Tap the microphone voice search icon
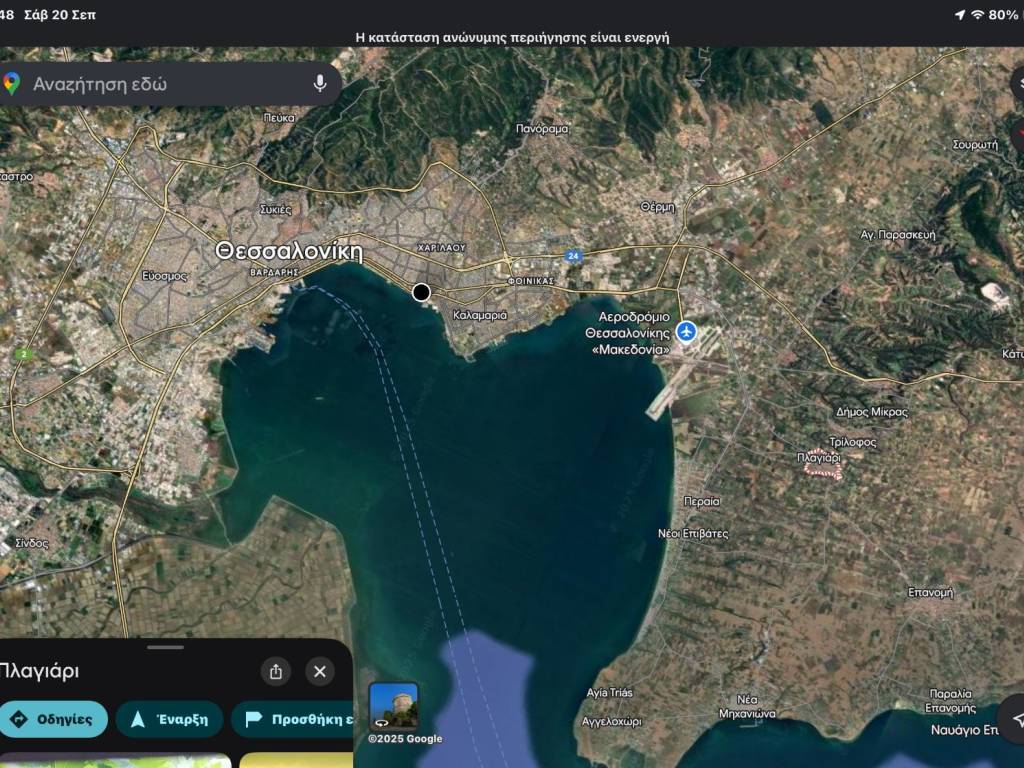This screenshot has height=768, width=1024. pos(320,84)
